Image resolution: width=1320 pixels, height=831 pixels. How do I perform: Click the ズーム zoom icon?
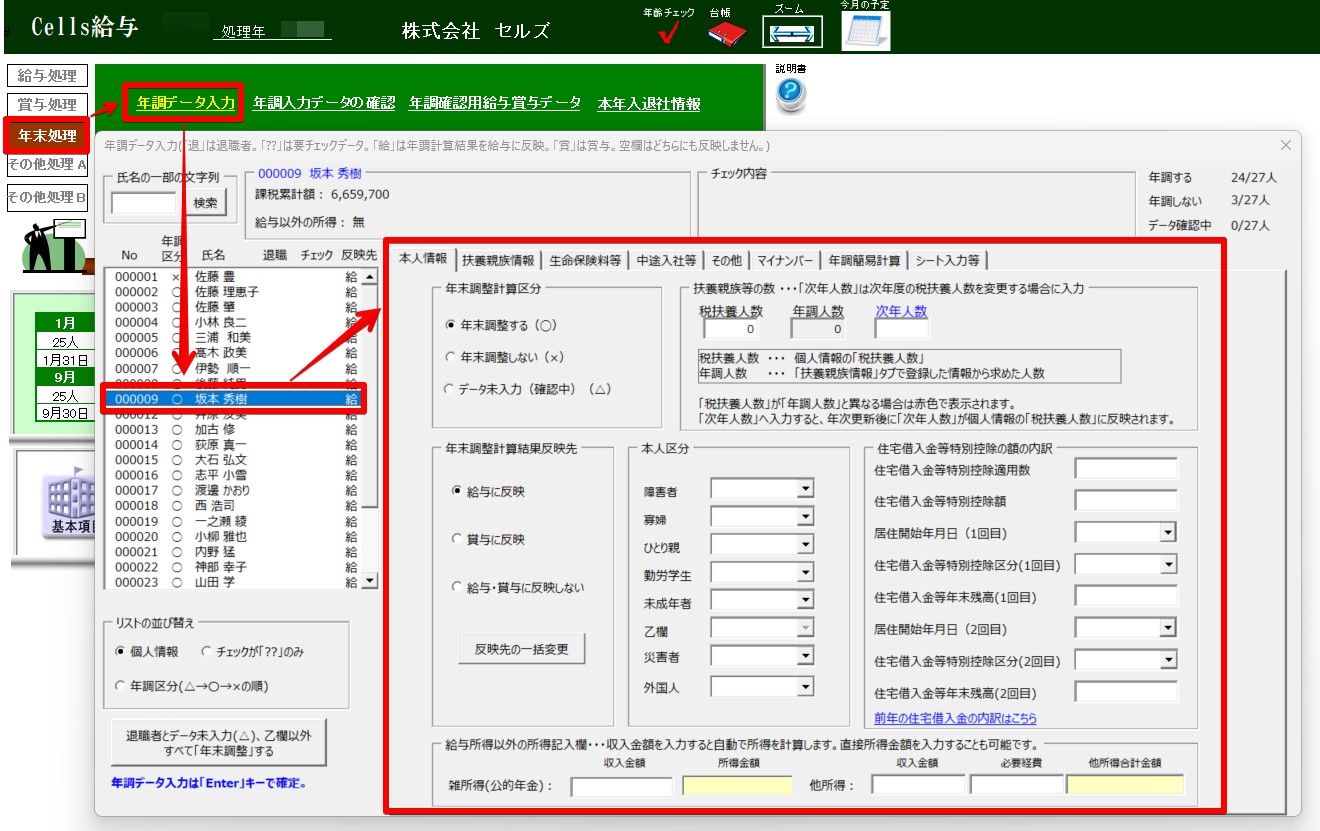coord(792,32)
